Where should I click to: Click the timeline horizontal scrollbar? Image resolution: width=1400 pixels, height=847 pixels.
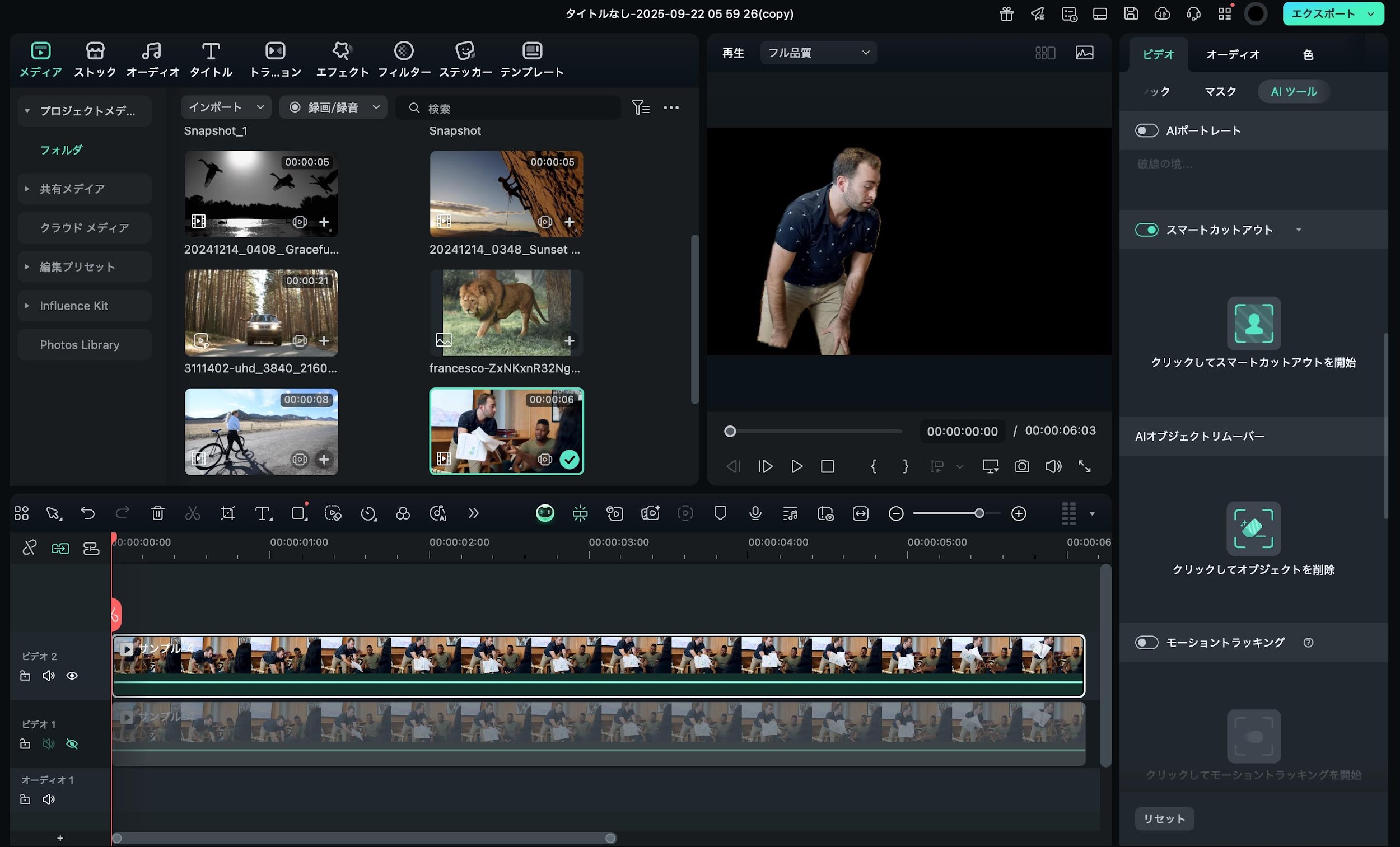click(363, 838)
